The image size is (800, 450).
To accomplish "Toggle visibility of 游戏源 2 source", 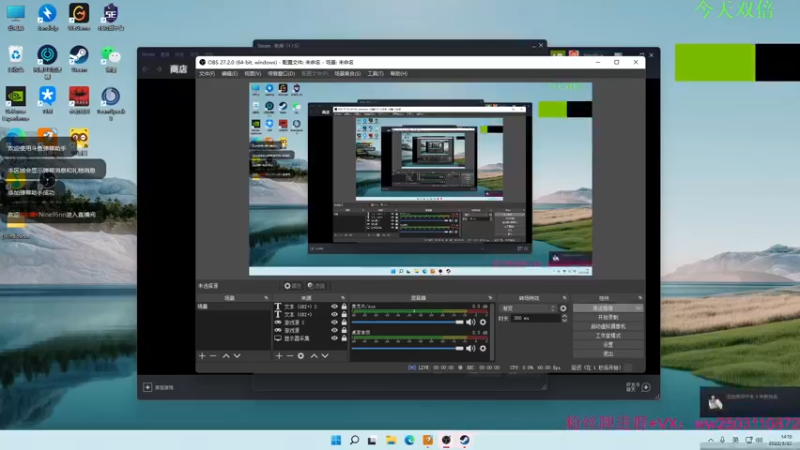I will click(x=334, y=322).
